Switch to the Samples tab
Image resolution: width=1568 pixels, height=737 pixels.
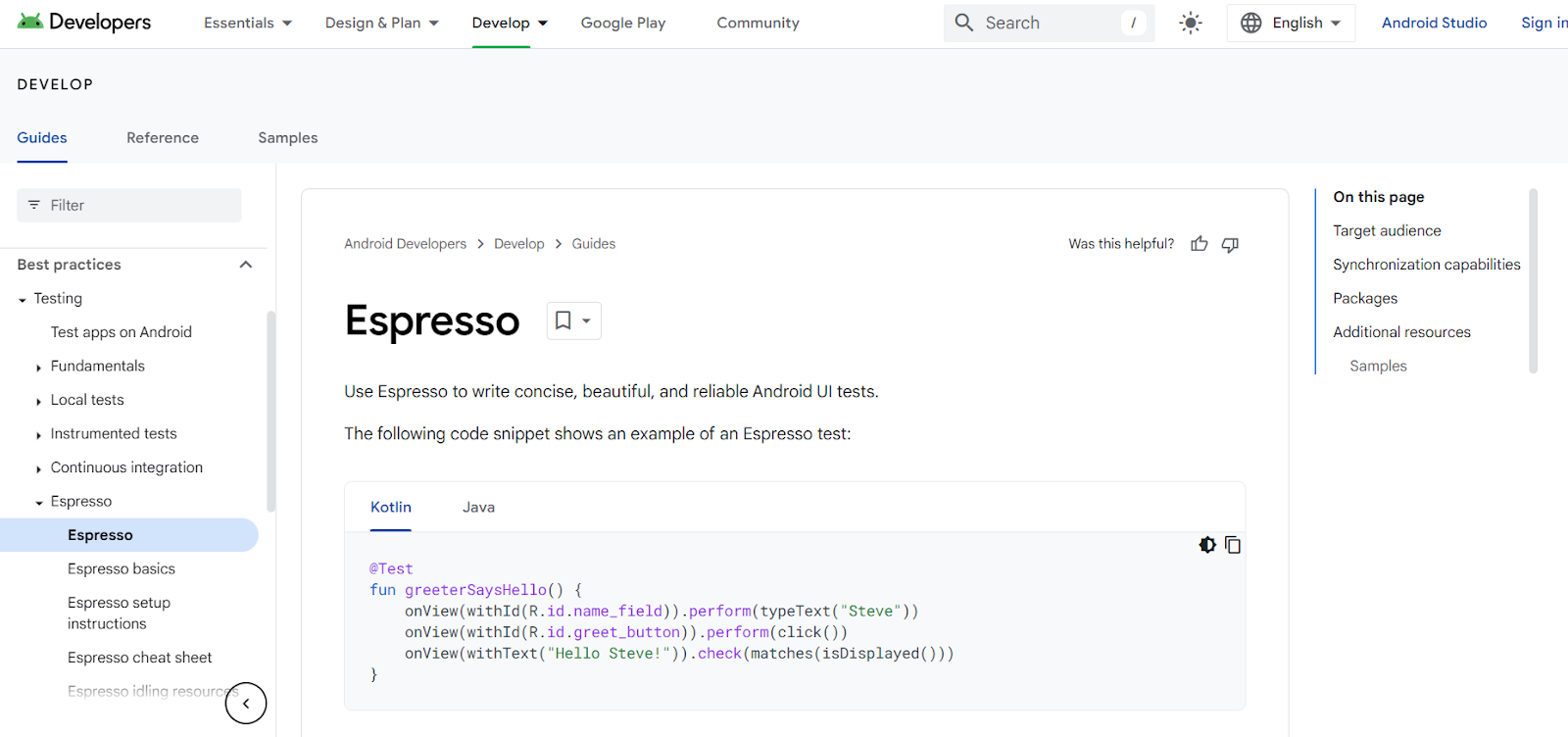click(x=288, y=138)
